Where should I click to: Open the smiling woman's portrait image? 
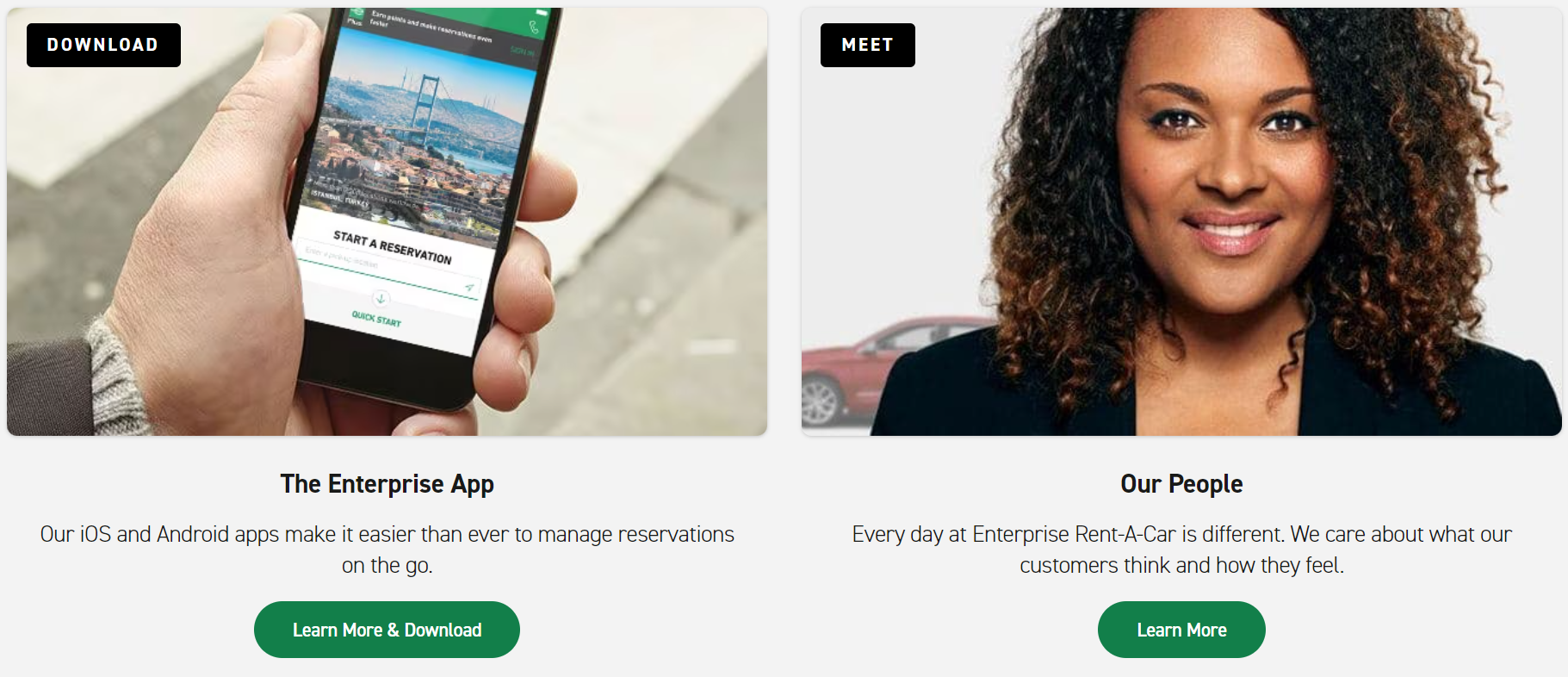[x=1181, y=221]
